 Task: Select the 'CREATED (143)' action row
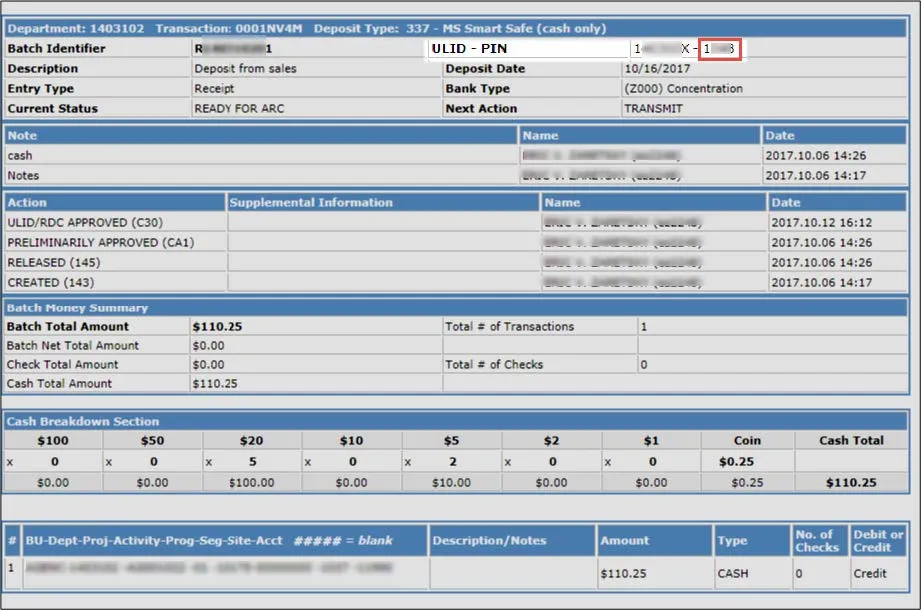click(x=456, y=282)
